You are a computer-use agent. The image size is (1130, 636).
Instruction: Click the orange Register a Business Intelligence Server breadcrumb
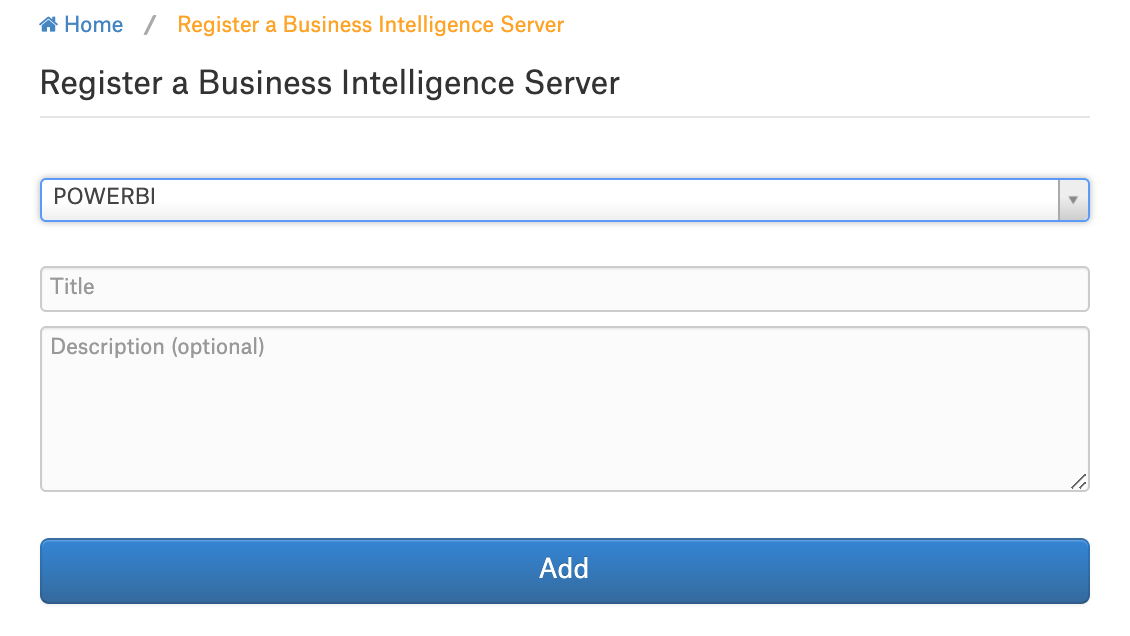pyautogui.click(x=370, y=24)
